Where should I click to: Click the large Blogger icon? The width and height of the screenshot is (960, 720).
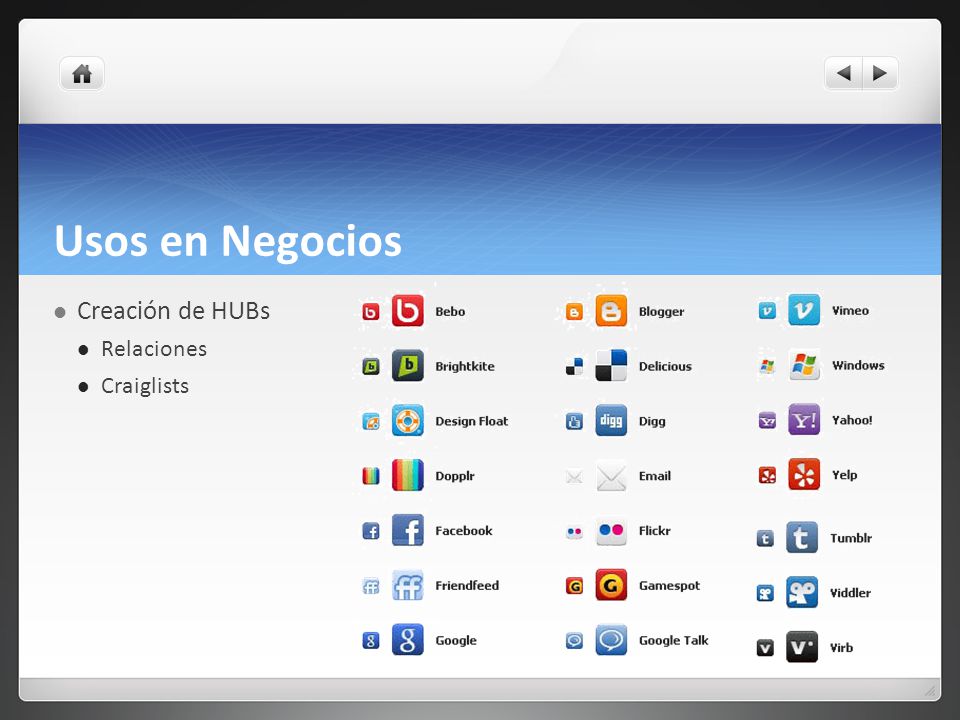(611, 310)
